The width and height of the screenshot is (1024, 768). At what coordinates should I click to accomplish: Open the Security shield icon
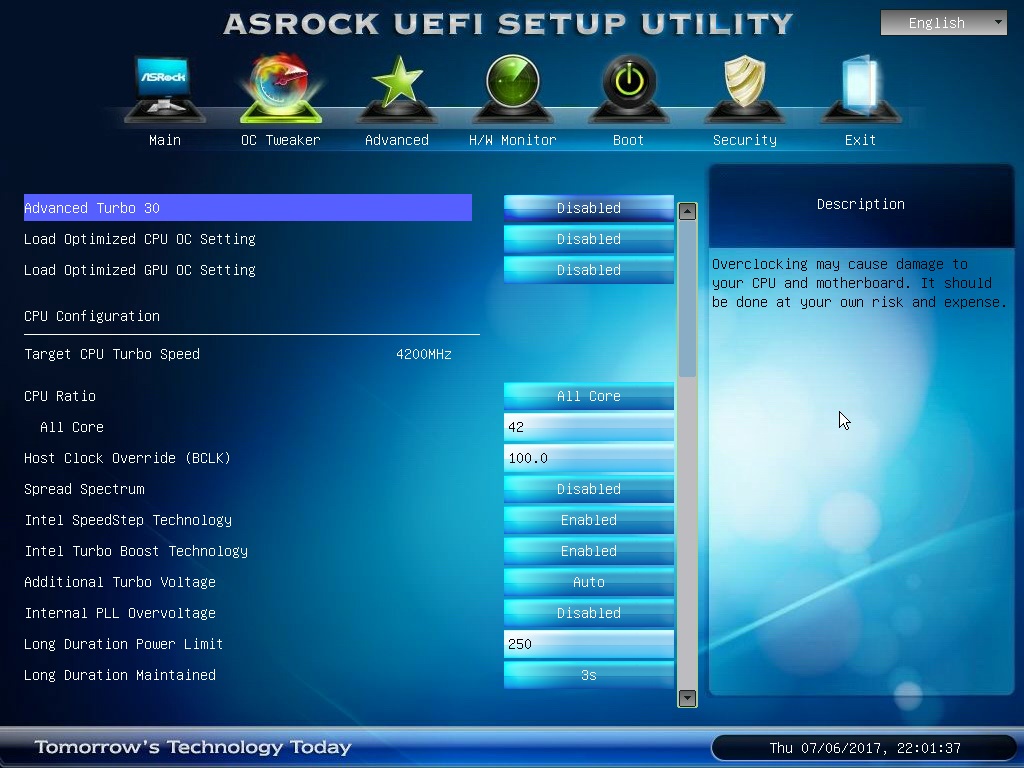click(x=744, y=89)
